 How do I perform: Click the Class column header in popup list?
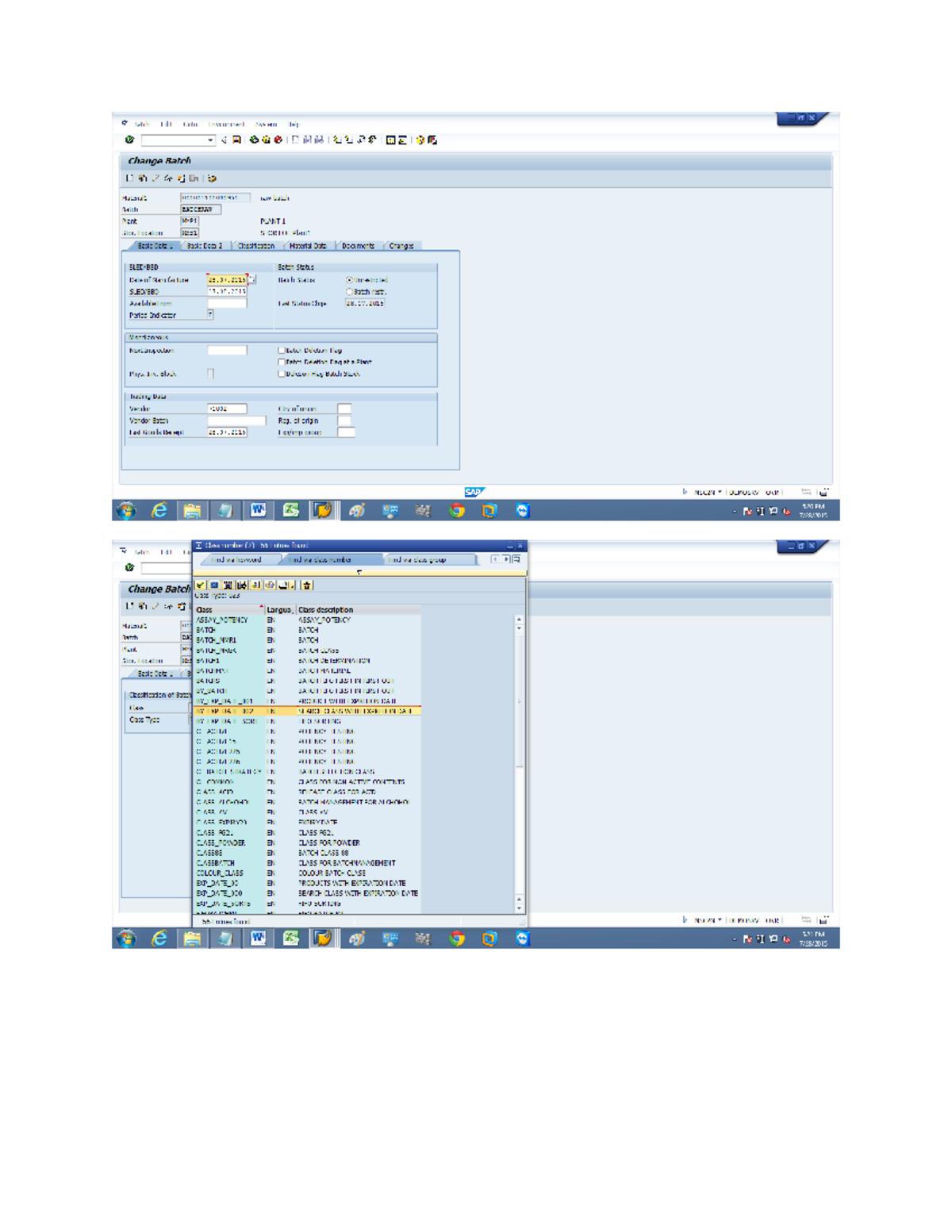pyautogui.click(x=230, y=610)
